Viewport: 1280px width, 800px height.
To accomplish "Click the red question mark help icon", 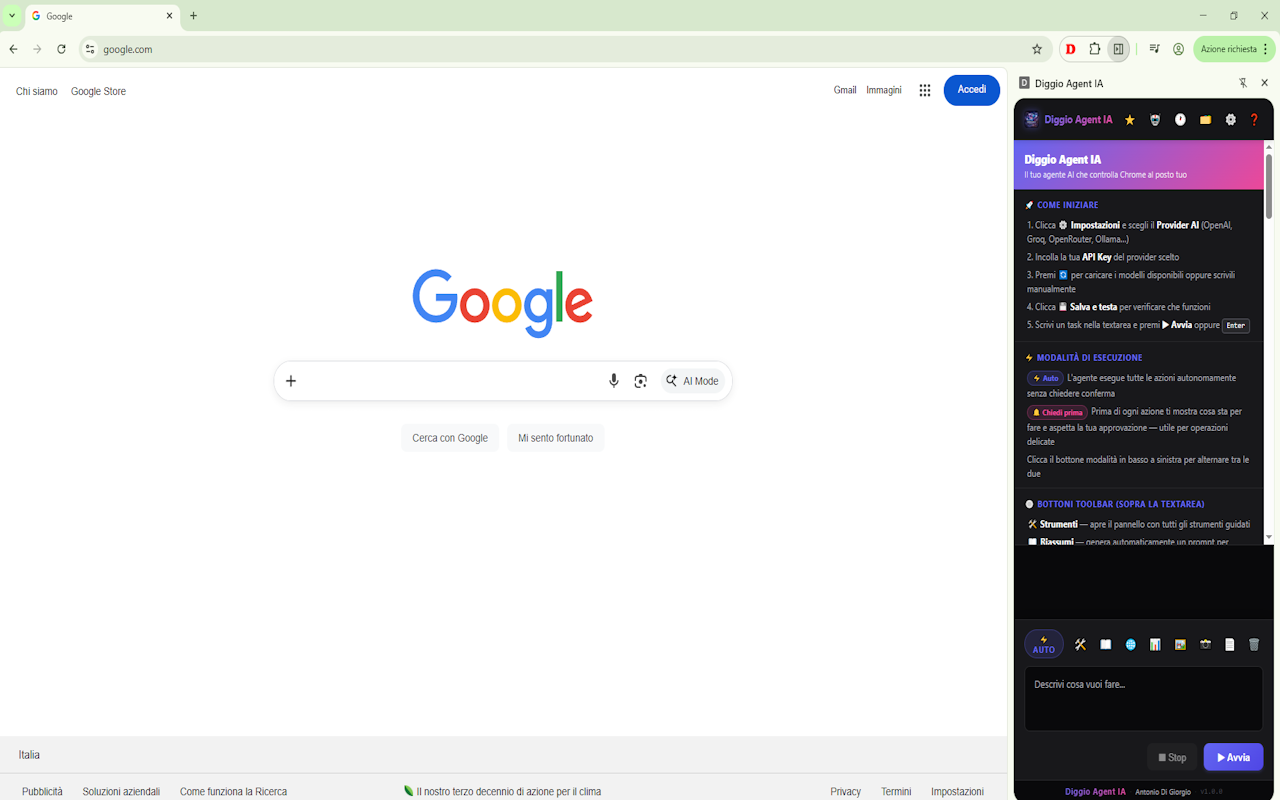I will click(1254, 120).
